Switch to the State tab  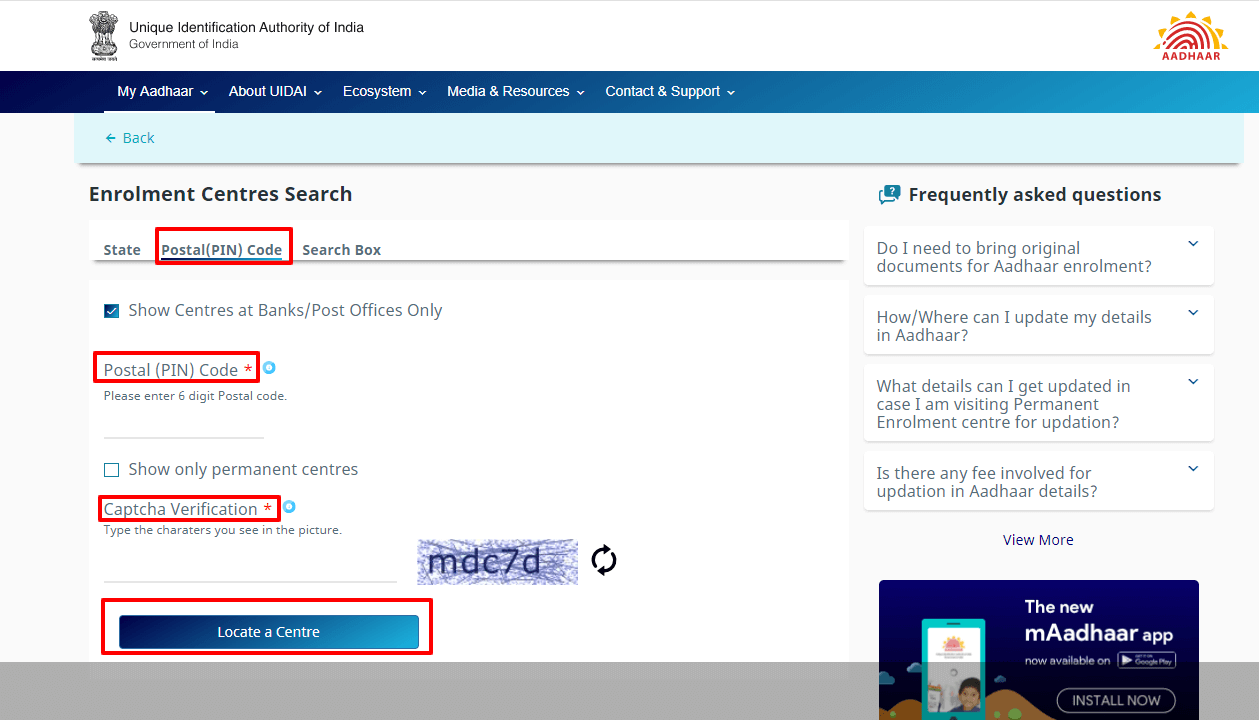[x=122, y=250]
